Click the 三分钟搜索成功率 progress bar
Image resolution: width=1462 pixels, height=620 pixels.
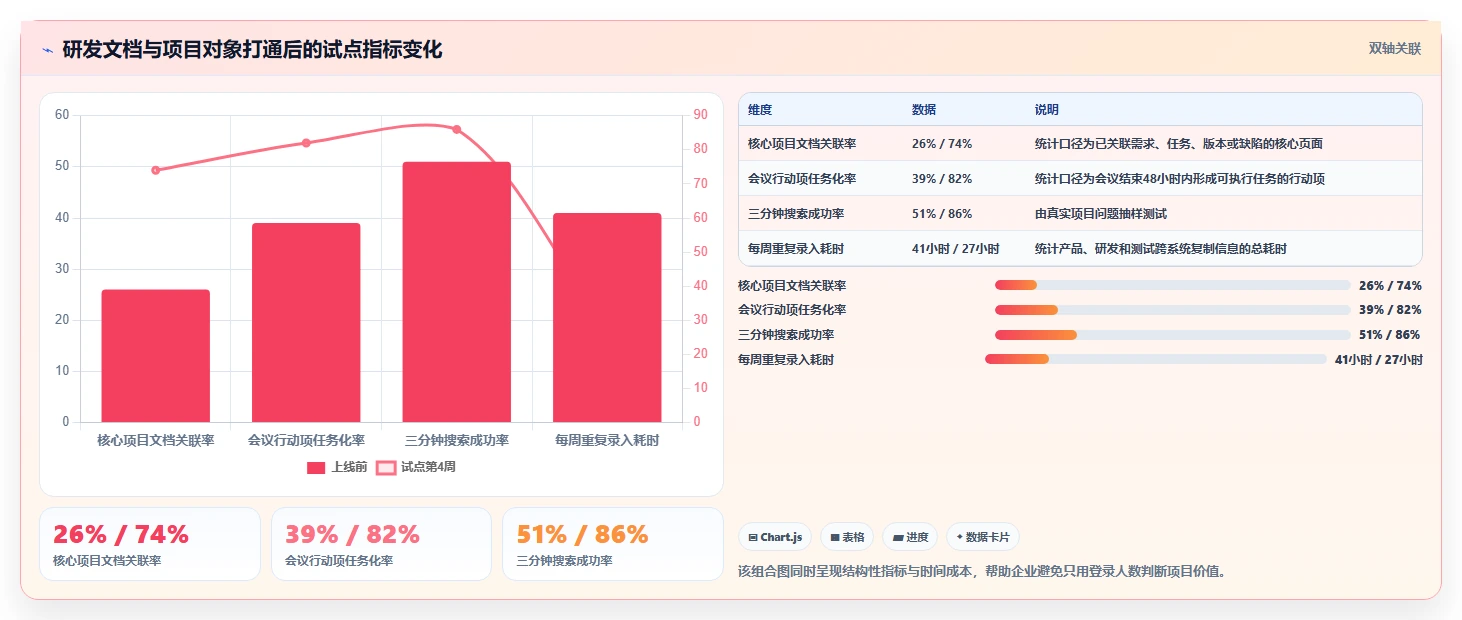point(1172,335)
